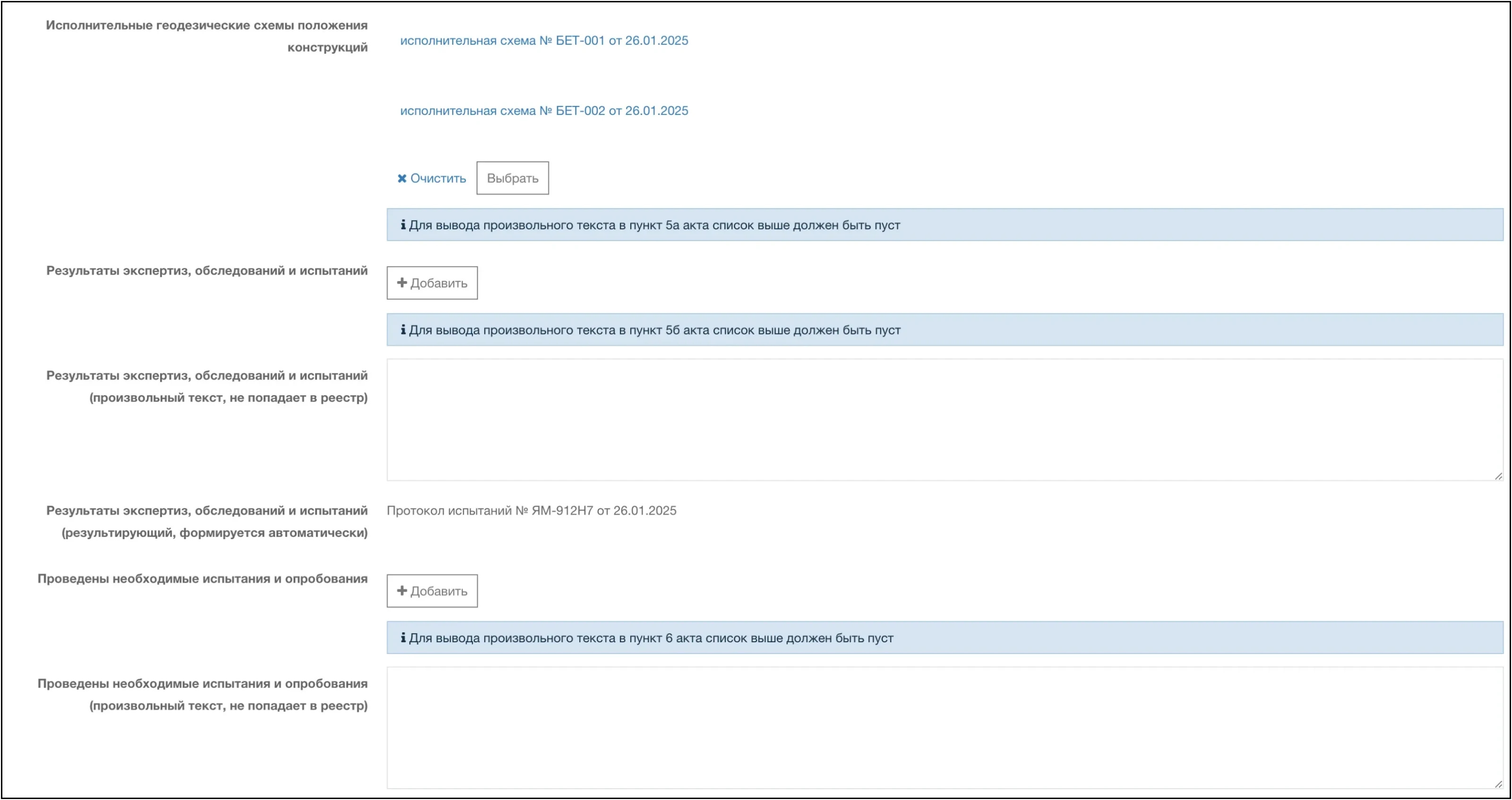Click plus icon of Добавить for испытания и опробования
Screen dimensions: 1512x800
402,591
